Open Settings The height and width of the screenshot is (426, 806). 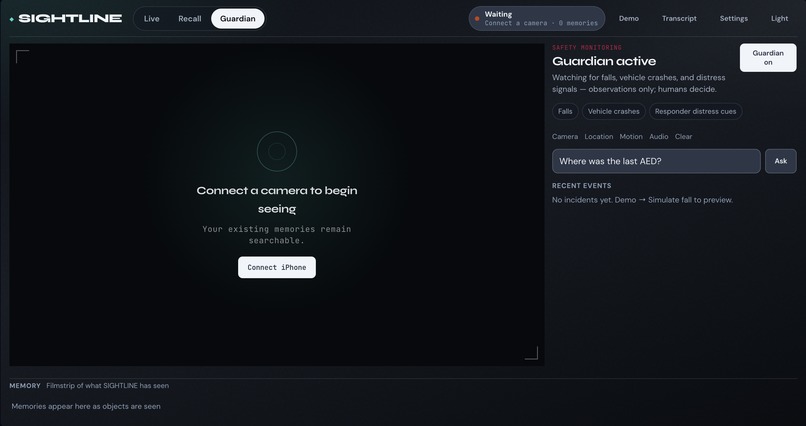[734, 18]
